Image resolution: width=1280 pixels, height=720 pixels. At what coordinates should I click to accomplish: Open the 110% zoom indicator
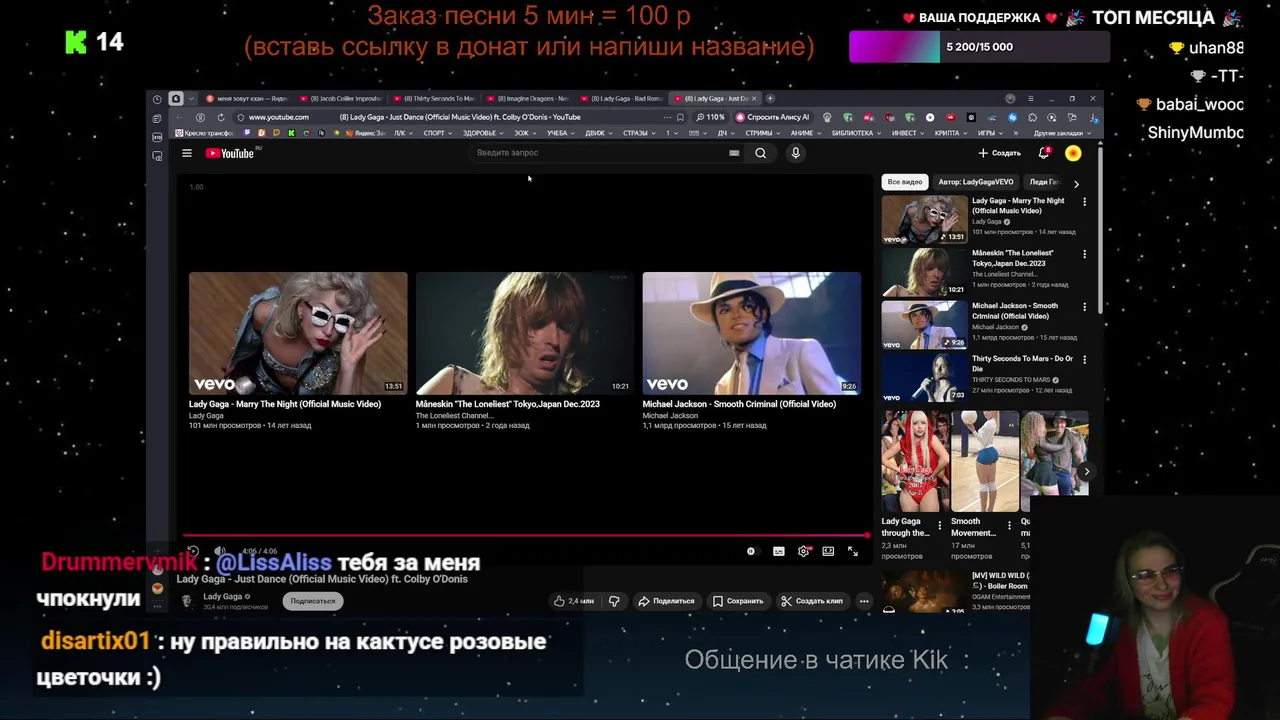point(711,117)
